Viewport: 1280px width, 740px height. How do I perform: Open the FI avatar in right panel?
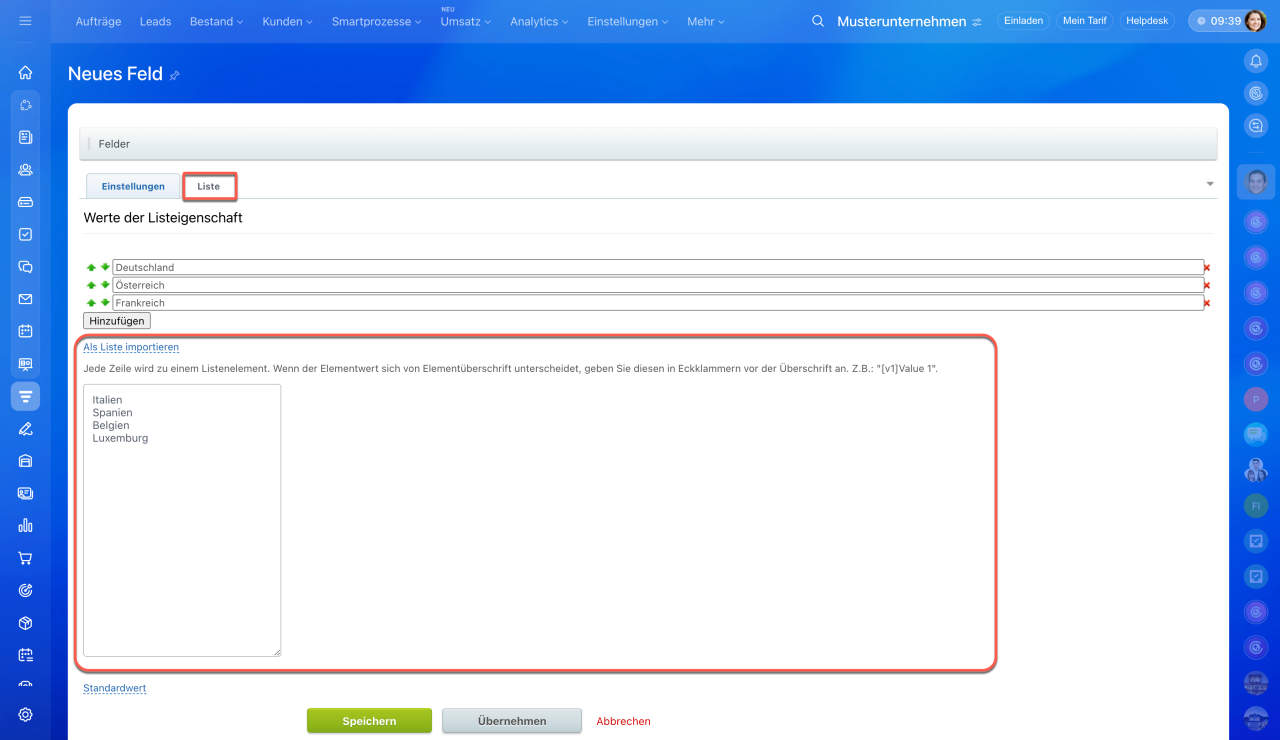coord(1256,506)
